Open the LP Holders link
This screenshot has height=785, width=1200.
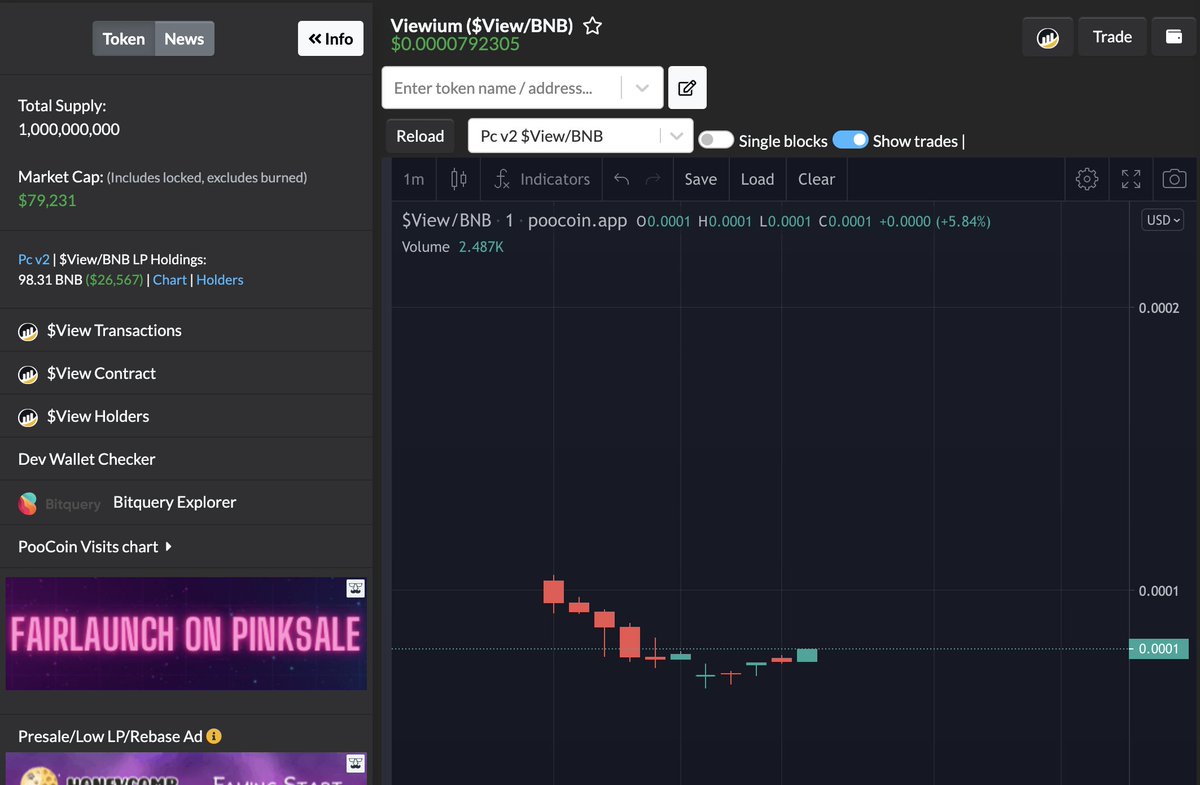click(x=220, y=280)
